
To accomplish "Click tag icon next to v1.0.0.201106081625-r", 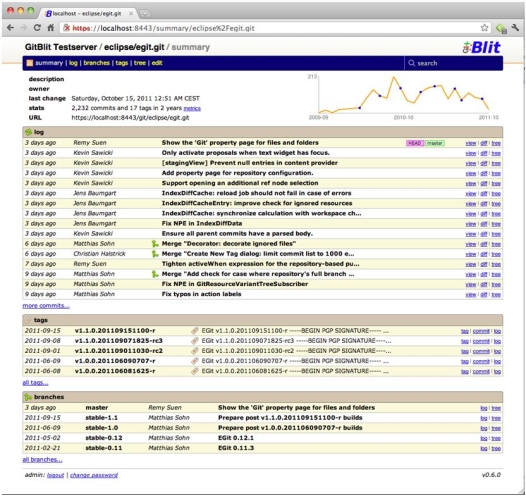I will click(x=195, y=371).
